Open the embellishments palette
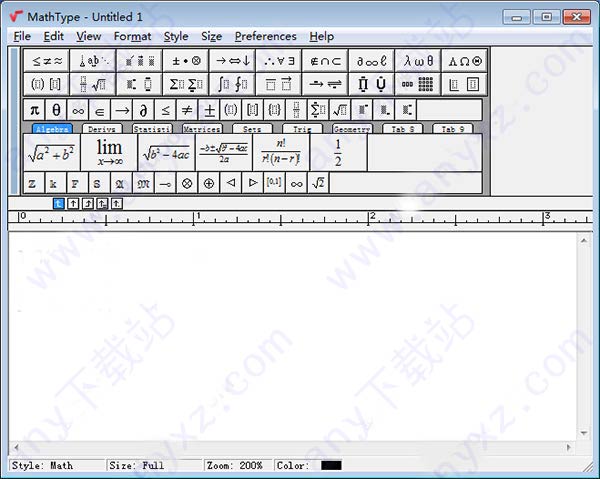The width and height of the screenshot is (600, 479). pos(139,60)
